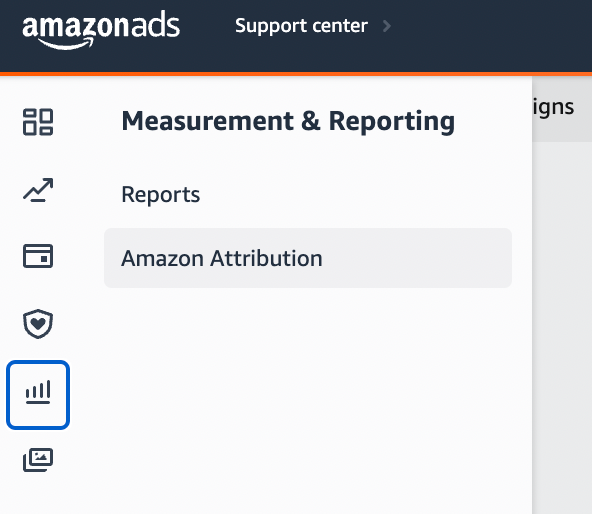The width and height of the screenshot is (592, 514).
Task: Select the bar chart Measurement icon
Action: pos(38,395)
